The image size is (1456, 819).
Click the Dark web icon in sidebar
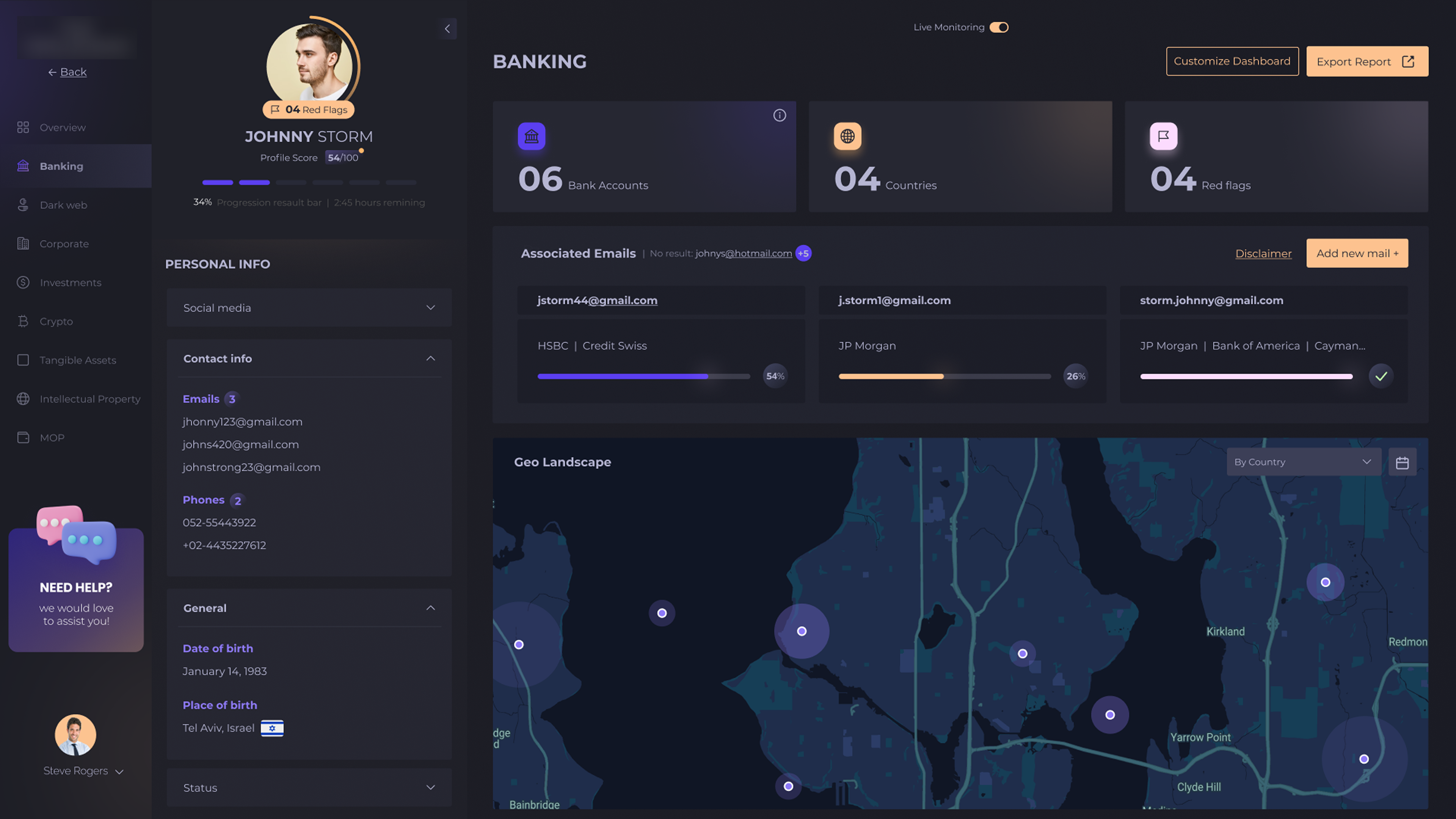[23, 205]
